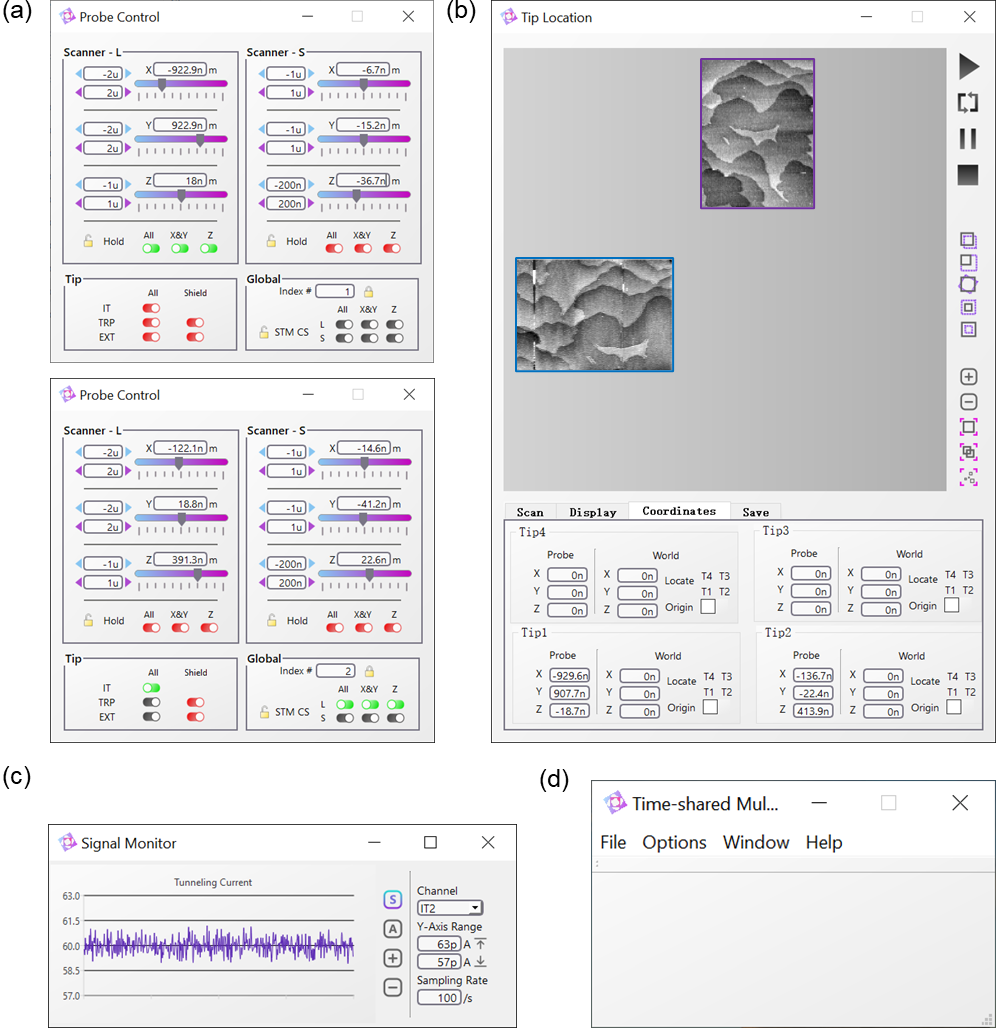Click the Y-Axis Range upper field showing 63p
Image resolution: width=1000 pixels, height=1028 pixels.
click(x=439, y=944)
